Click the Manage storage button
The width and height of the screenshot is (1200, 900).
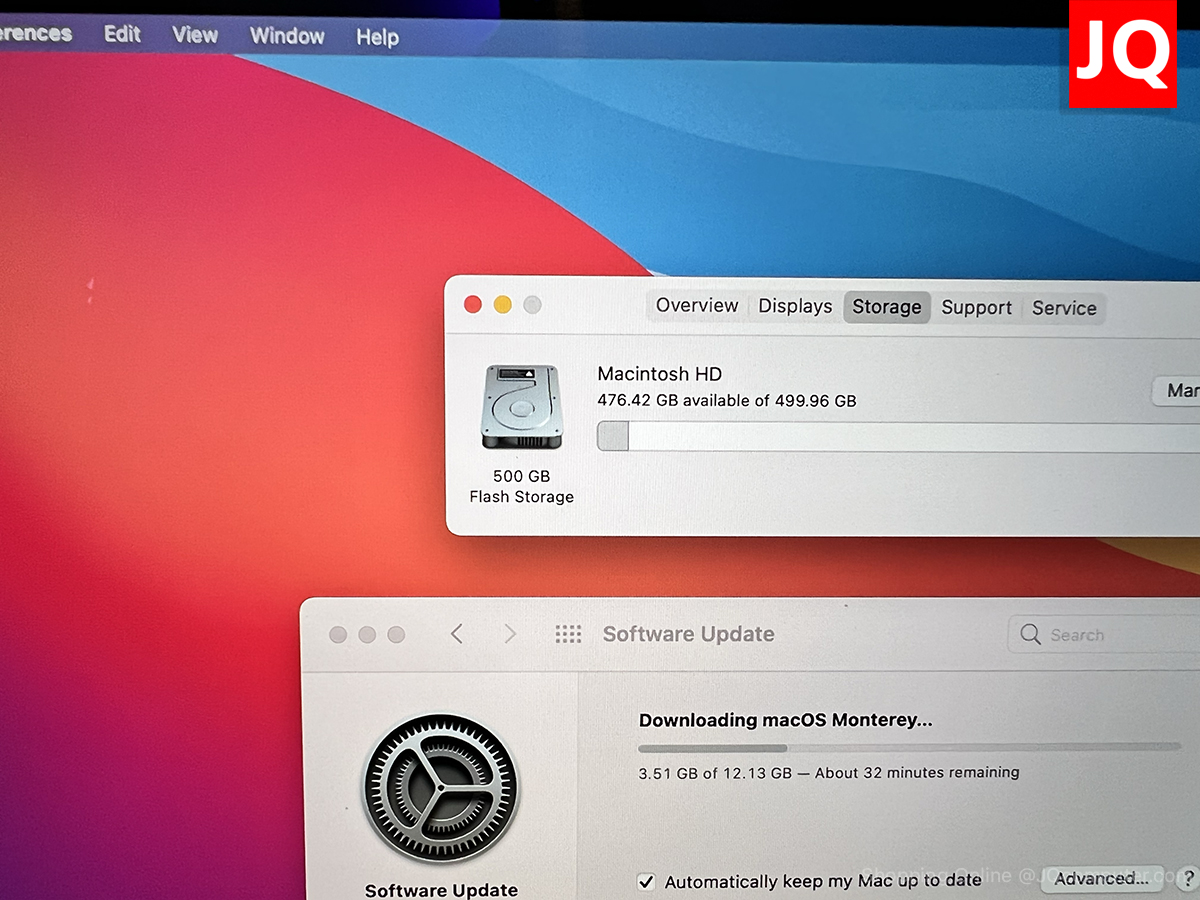tap(1177, 390)
